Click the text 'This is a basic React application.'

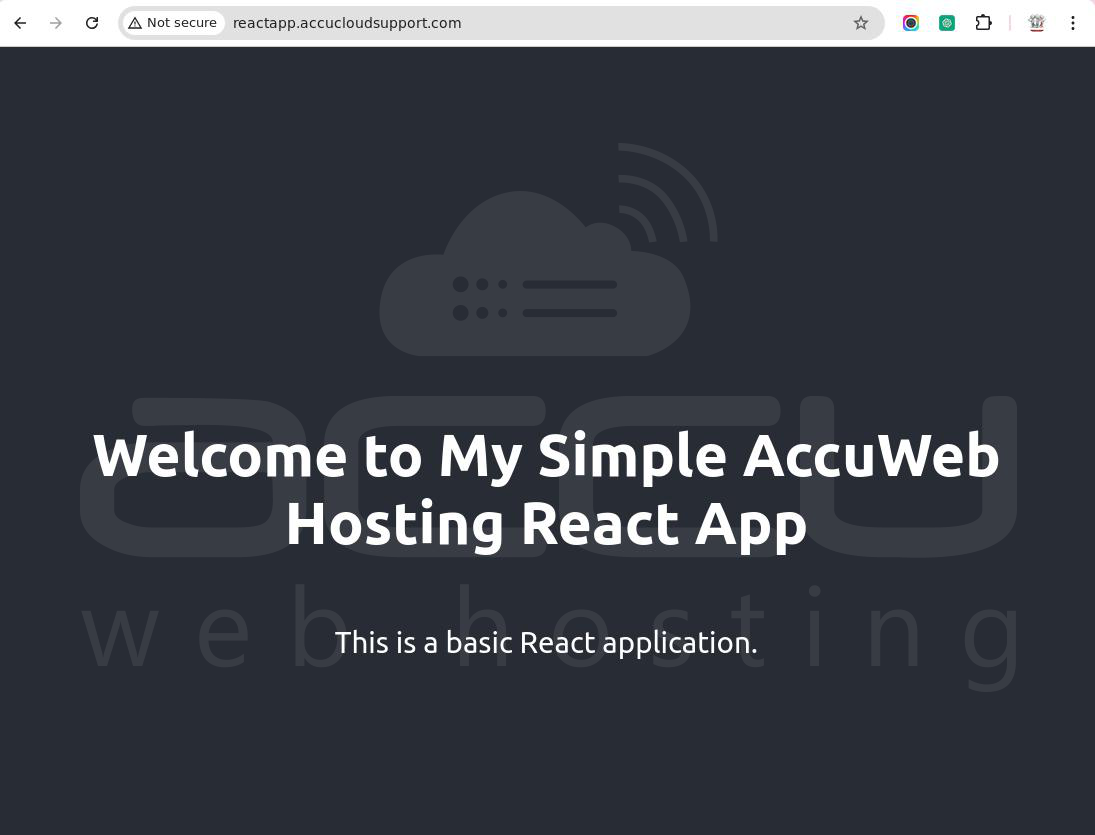tap(546, 643)
